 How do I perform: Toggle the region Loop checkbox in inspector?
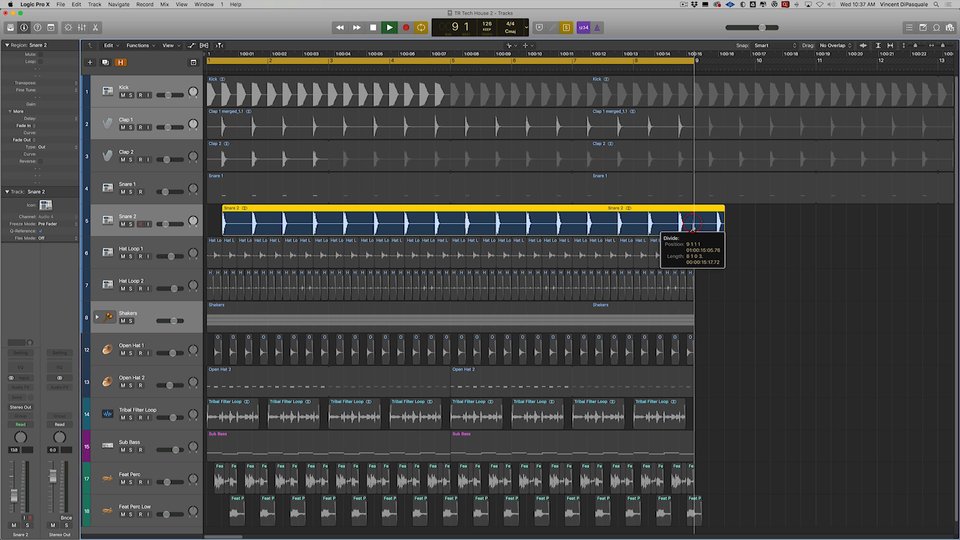(40, 62)
